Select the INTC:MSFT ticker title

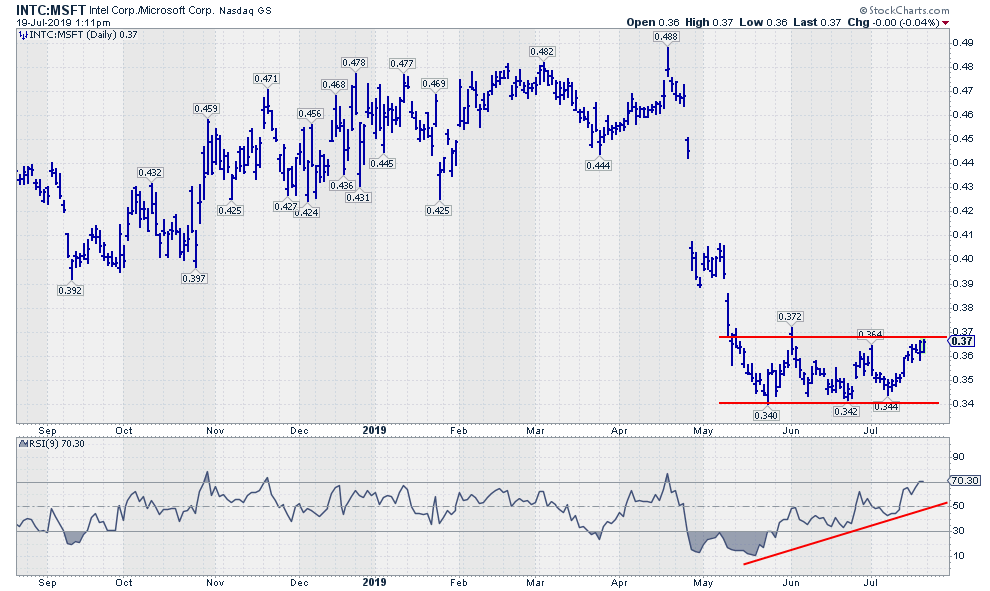[x=51, y=10]
